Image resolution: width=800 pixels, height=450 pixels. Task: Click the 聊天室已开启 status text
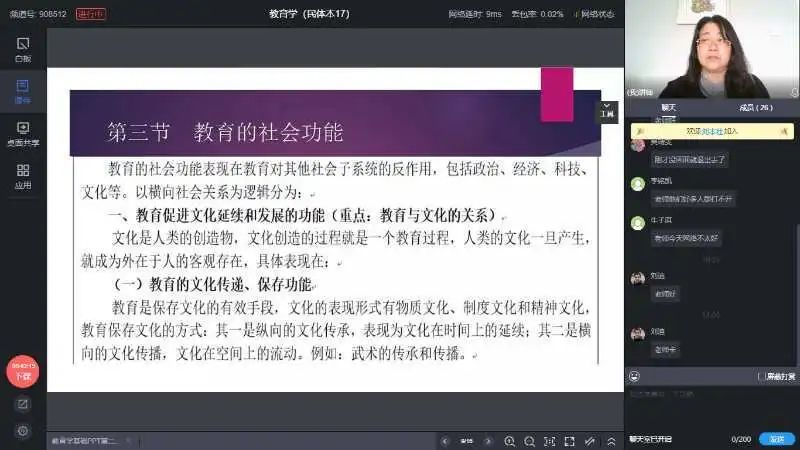tap(650, 439)
